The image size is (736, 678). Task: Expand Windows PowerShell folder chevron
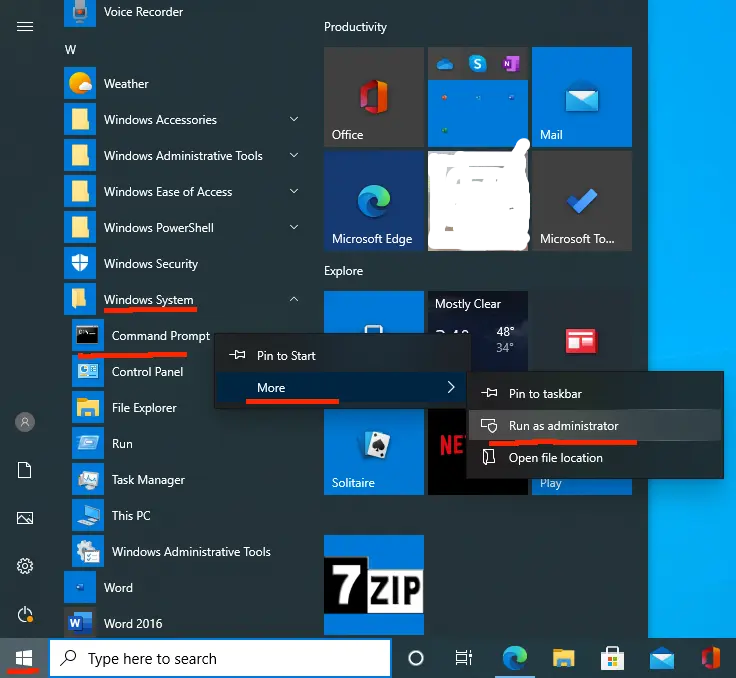coord(294,227)
